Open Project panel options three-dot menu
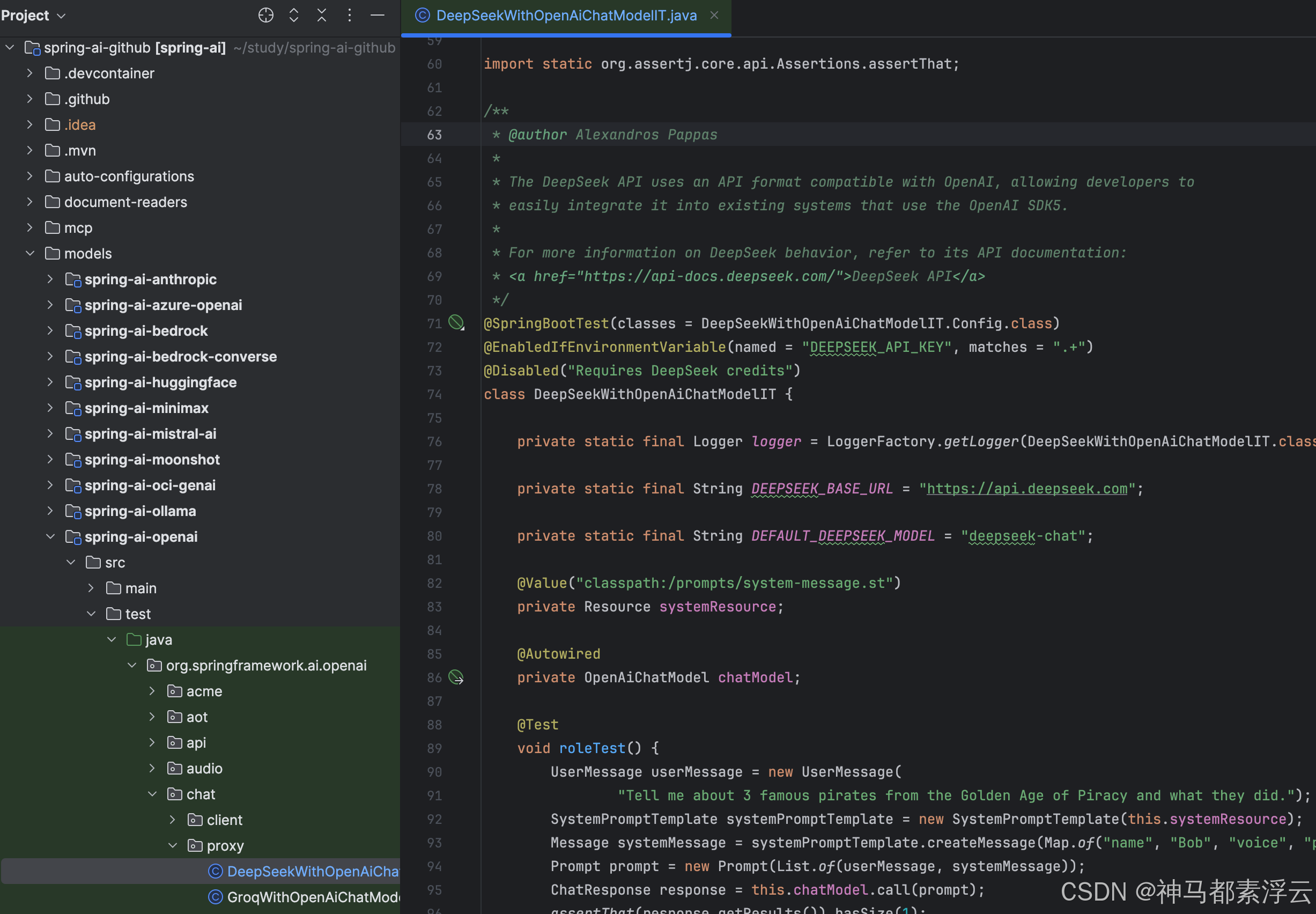Screen dimensions: 1316x914 click(x=349, y=16)
